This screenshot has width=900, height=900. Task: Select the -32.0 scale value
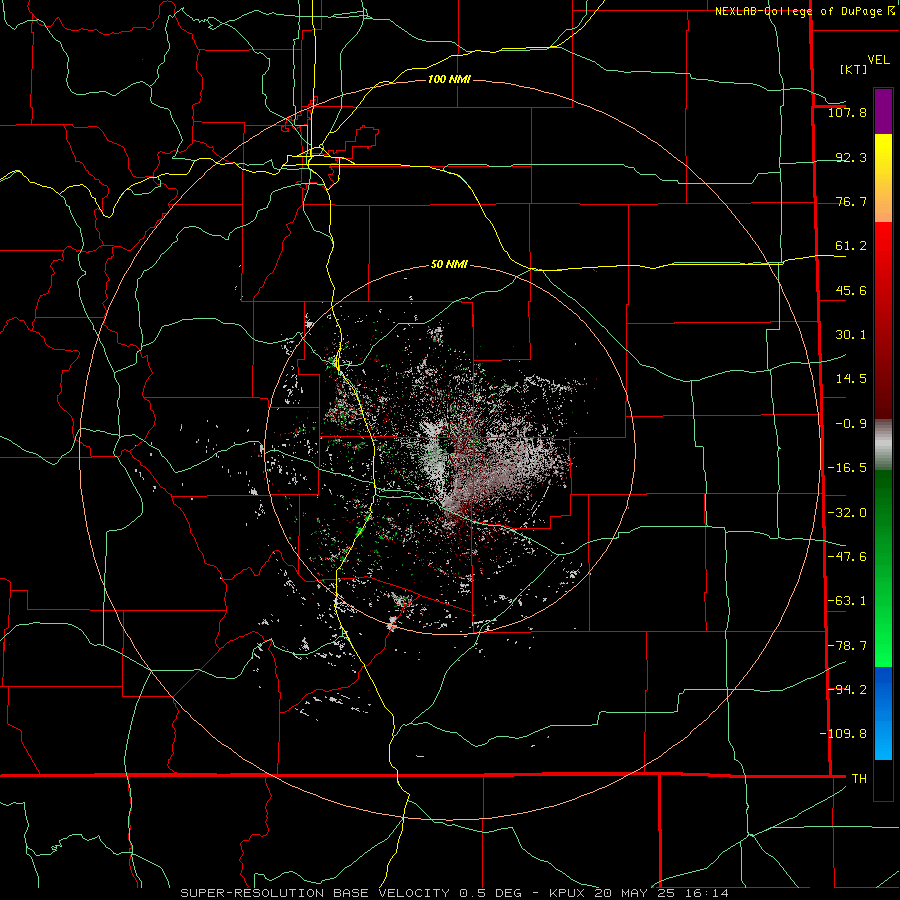[847, 513]
